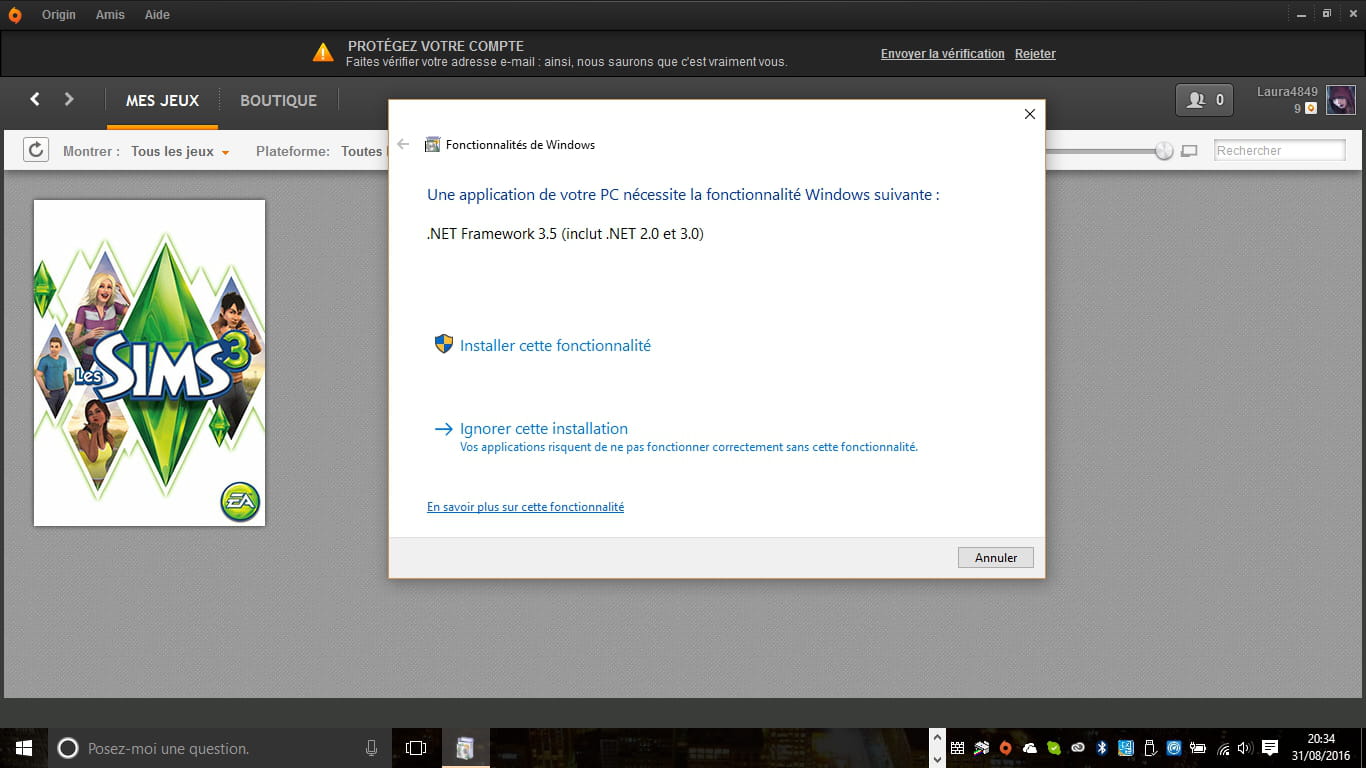
Task: Click the Origin points icon next to 9
Action: (x=1311, y=108)
